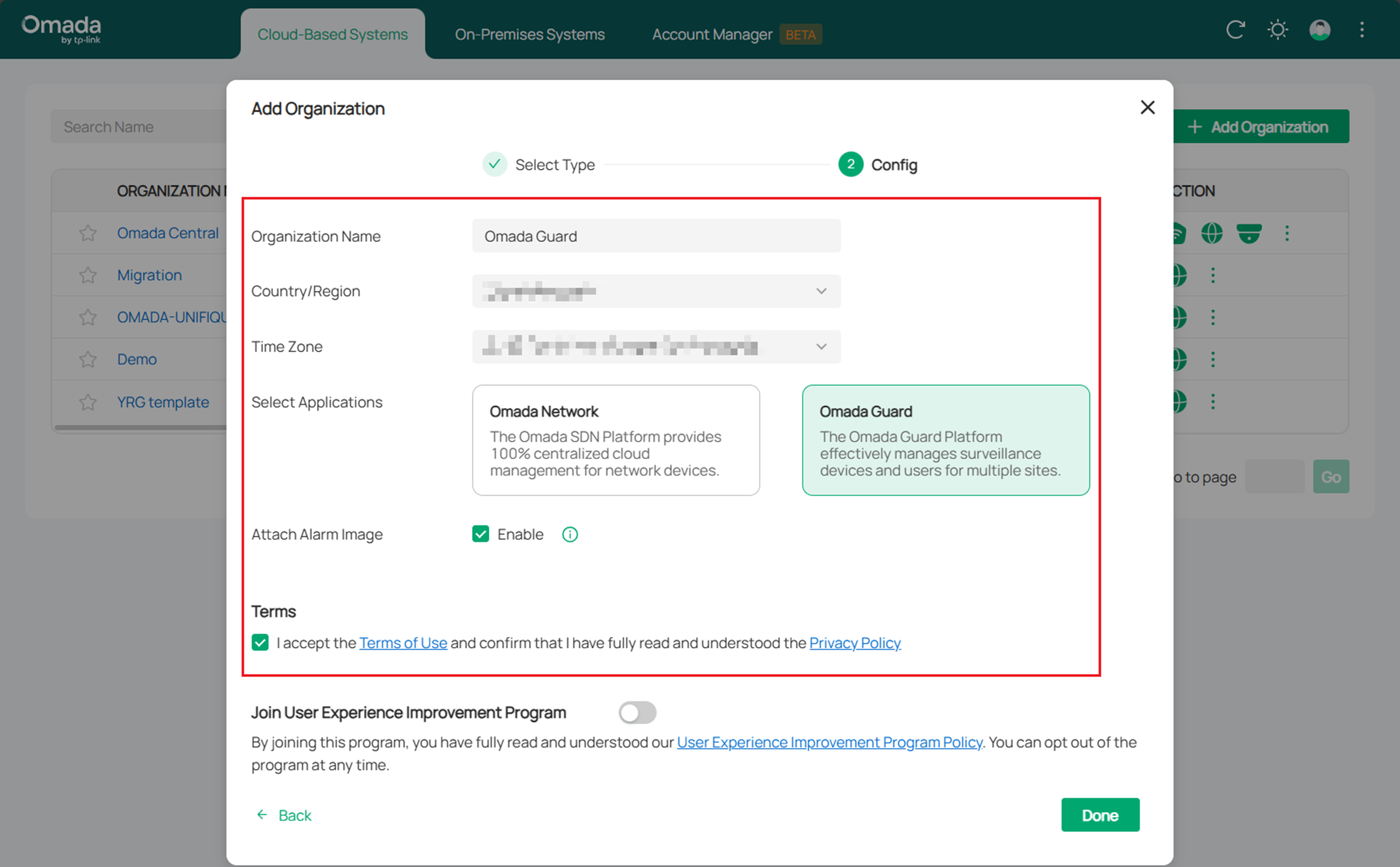The width and height of the screenshot is (1400, 867).
Task: Click the Config step label
Action: pyautogui.click(x=894, y=165)
